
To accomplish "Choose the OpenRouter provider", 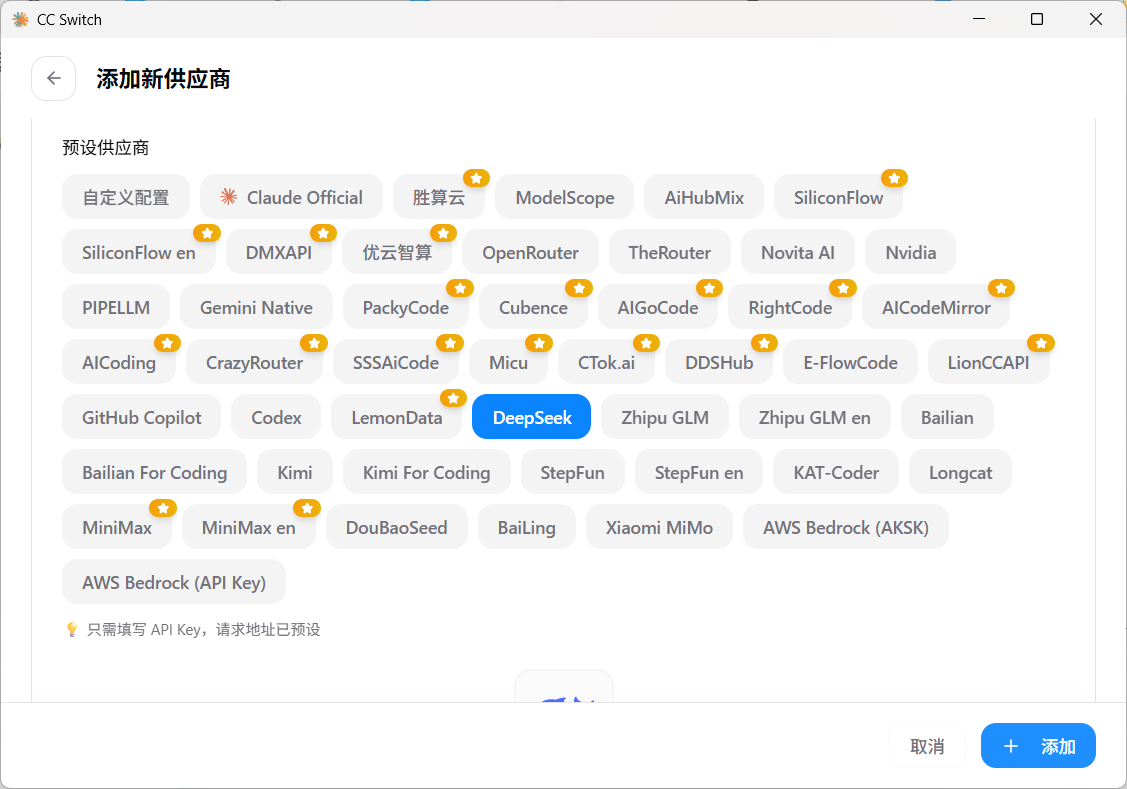I will (x=530, y=252).
